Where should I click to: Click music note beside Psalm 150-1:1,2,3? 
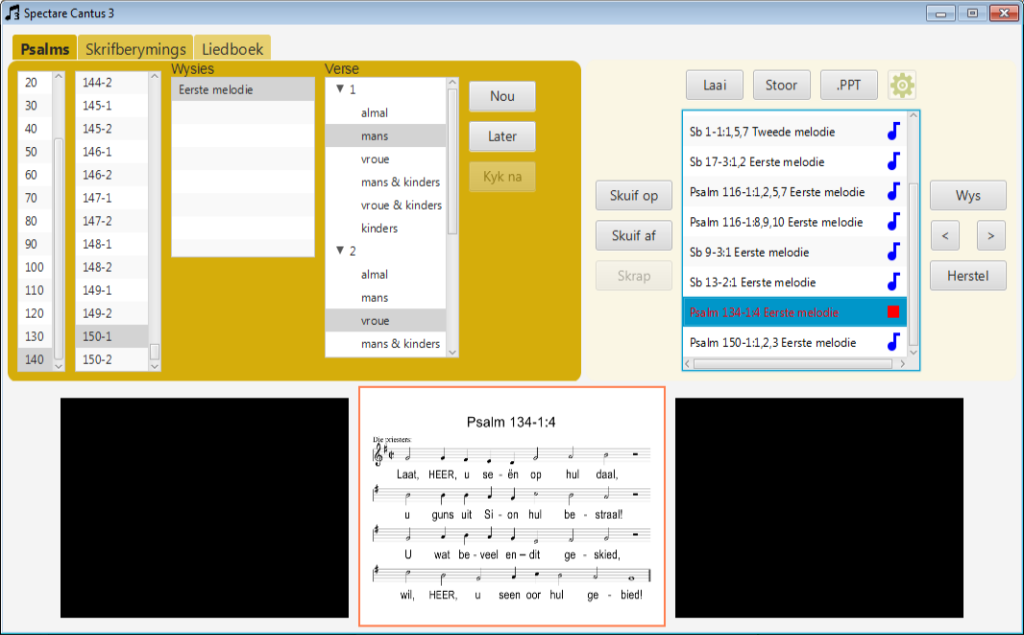click(894, 342)
